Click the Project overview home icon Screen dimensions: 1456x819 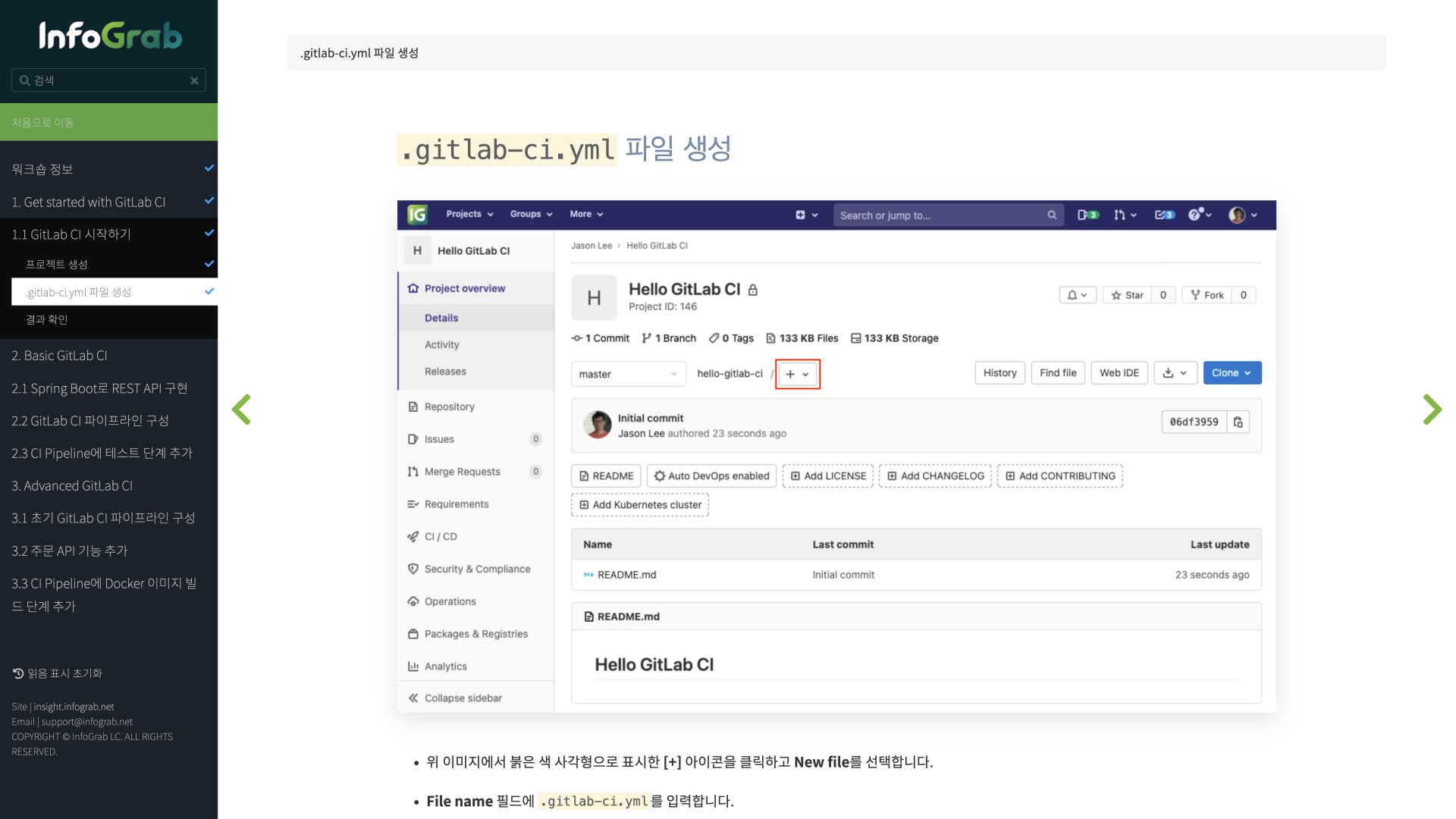coord(413,288)
